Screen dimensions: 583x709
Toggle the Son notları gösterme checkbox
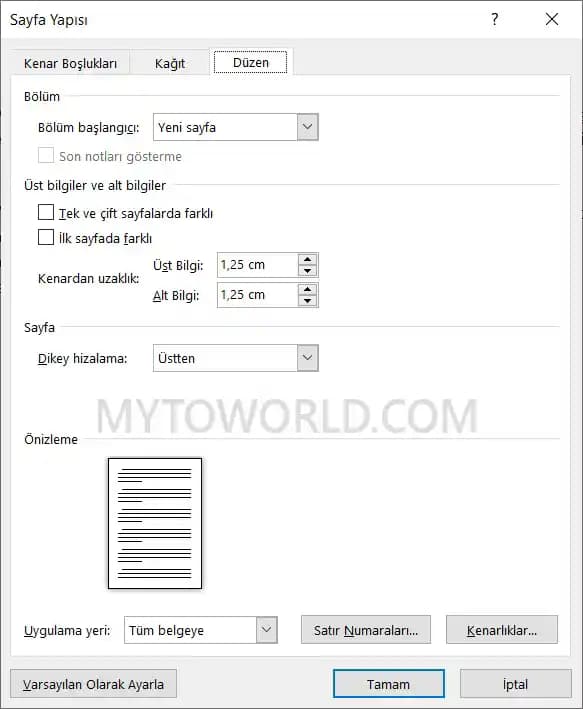(46, 156)
